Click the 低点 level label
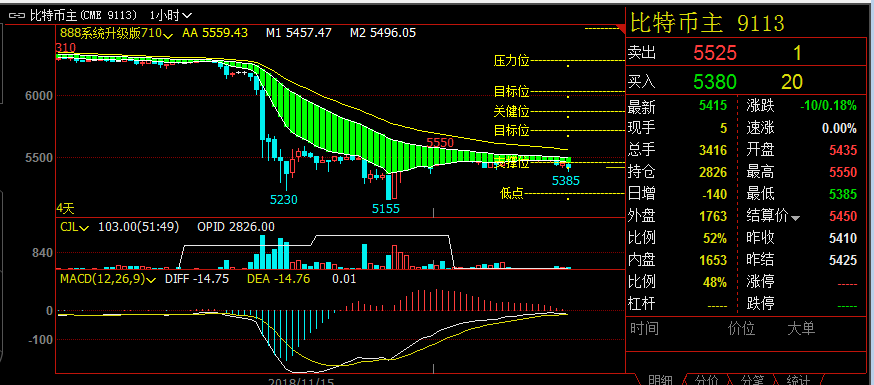The height and width of the screenshot is (385, 874). (512, 193)
